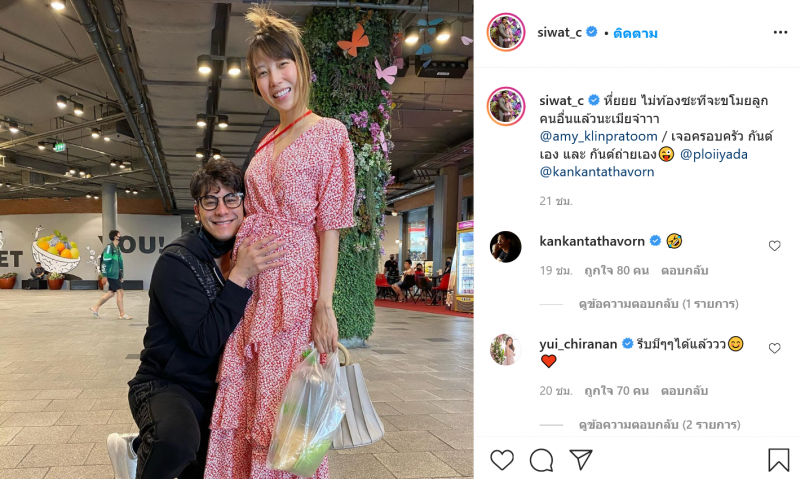Reply to kankantathavorn's comment via ตอบกลับ
The image size is (800, 479).
[684, 270]
